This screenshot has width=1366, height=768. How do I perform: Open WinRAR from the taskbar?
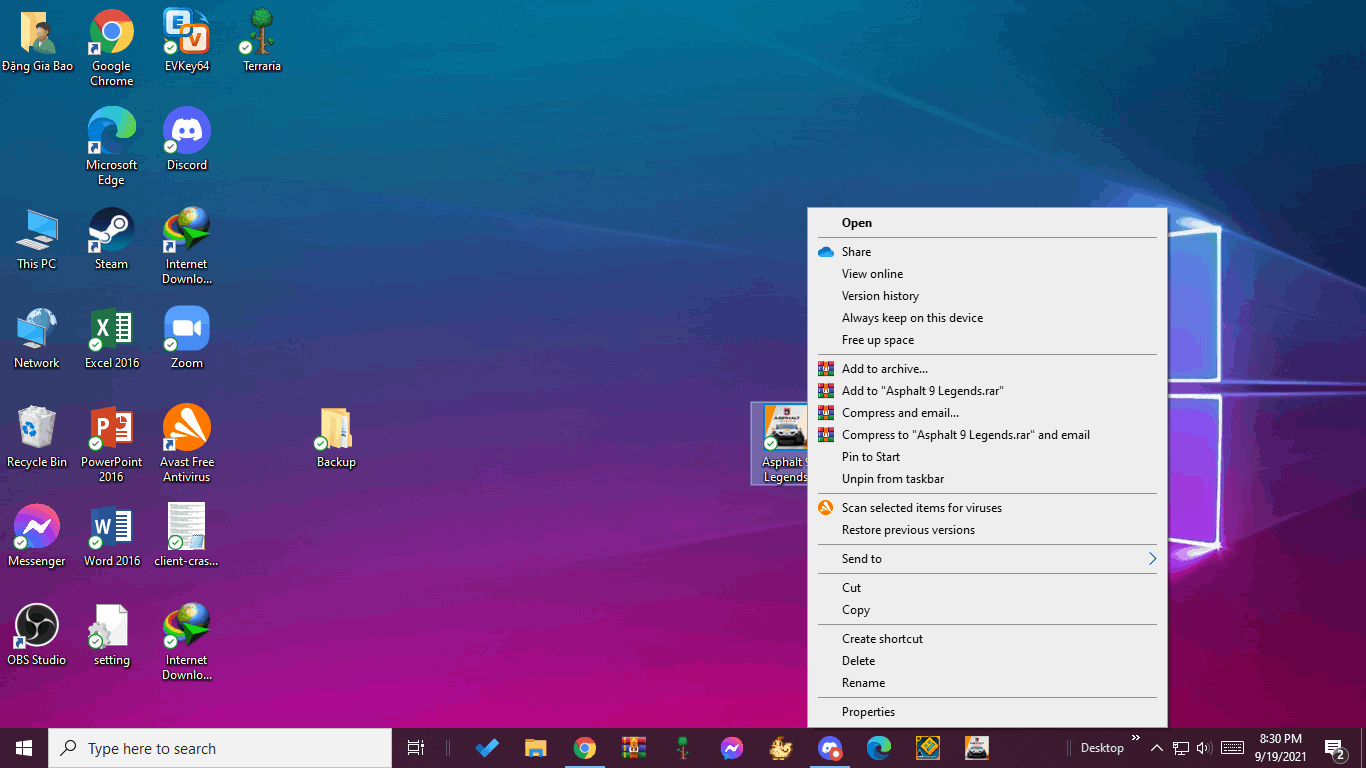point(634,748)
